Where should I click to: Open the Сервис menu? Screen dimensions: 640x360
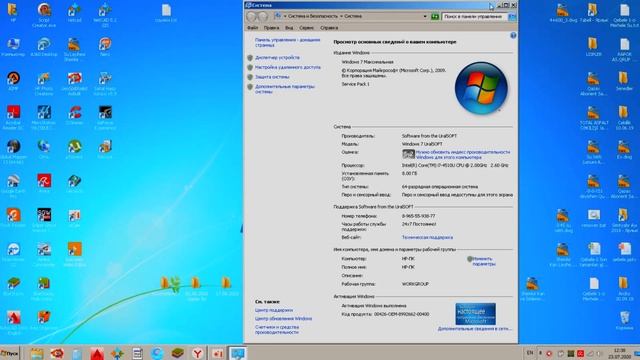click(306, 28)
